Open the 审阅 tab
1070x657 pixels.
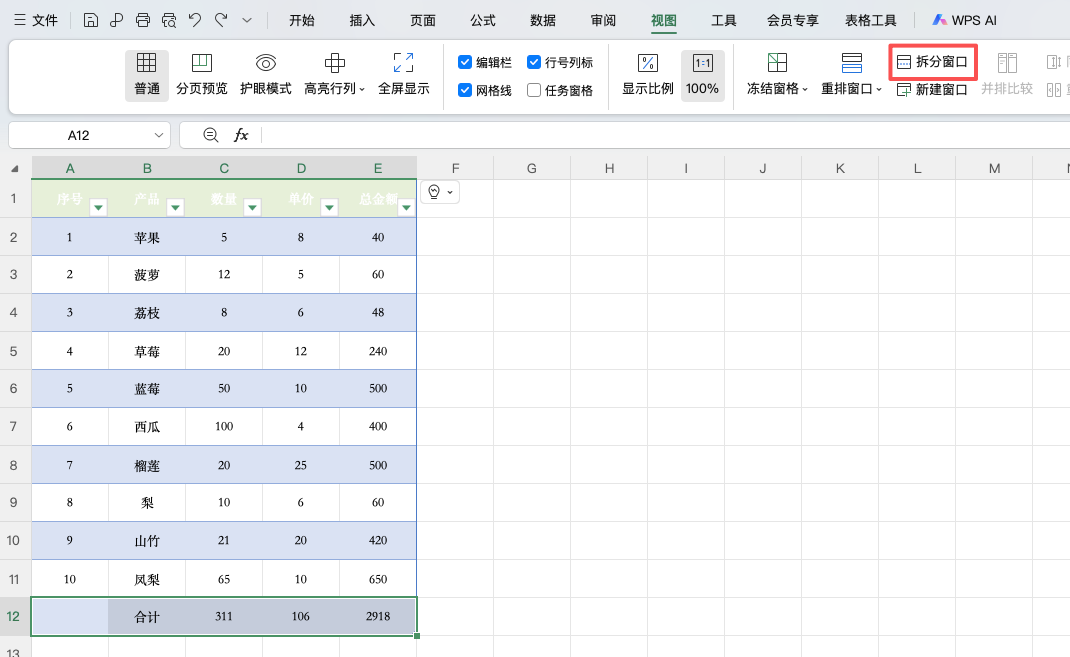[603, 20]
